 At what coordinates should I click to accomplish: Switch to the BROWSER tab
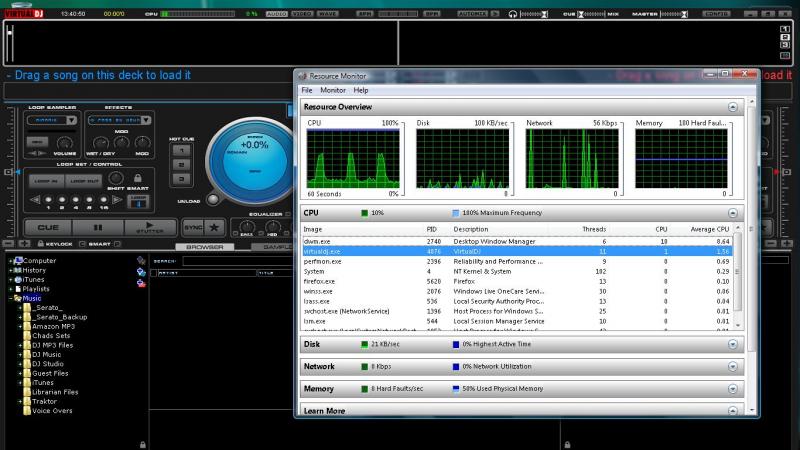(x=205, y=247)
